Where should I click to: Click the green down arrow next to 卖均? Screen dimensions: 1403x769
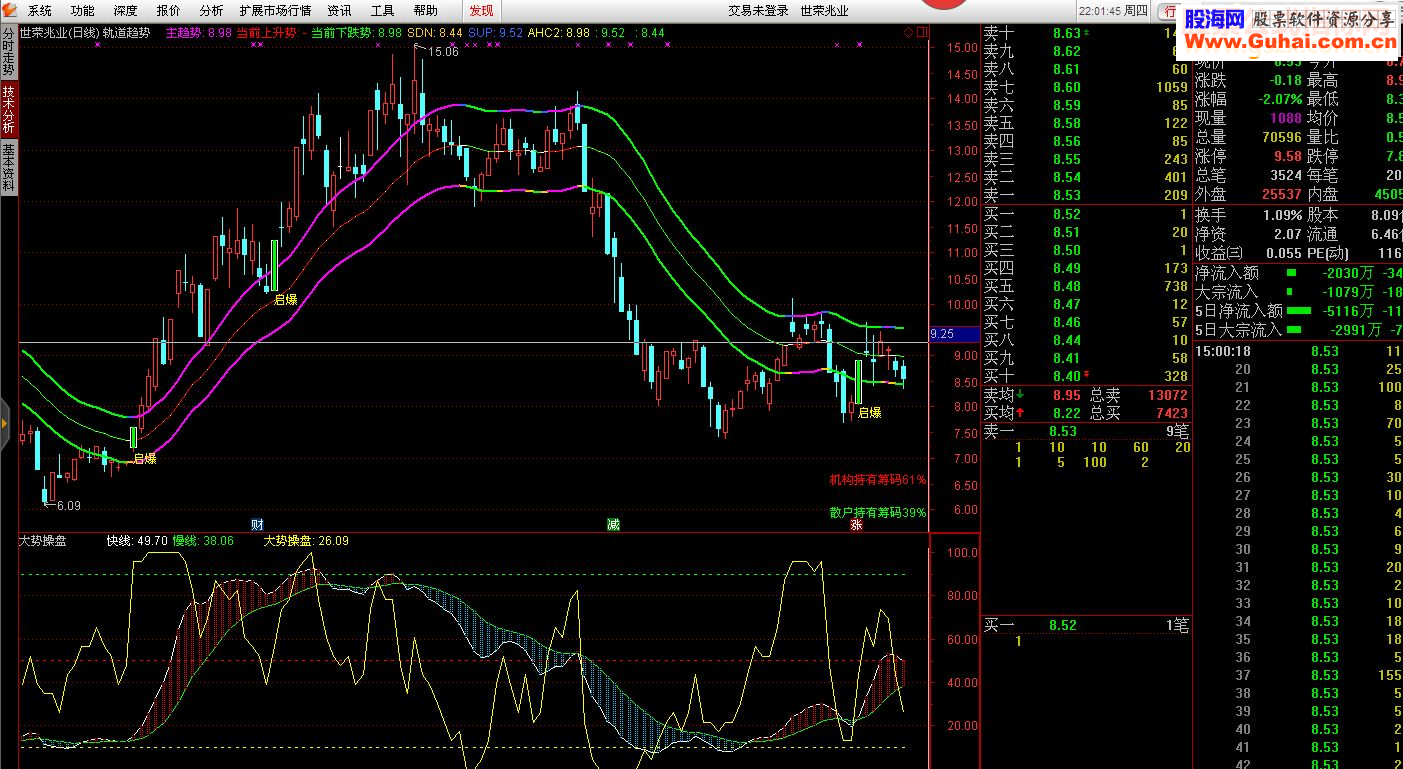tap(1020, 394)
